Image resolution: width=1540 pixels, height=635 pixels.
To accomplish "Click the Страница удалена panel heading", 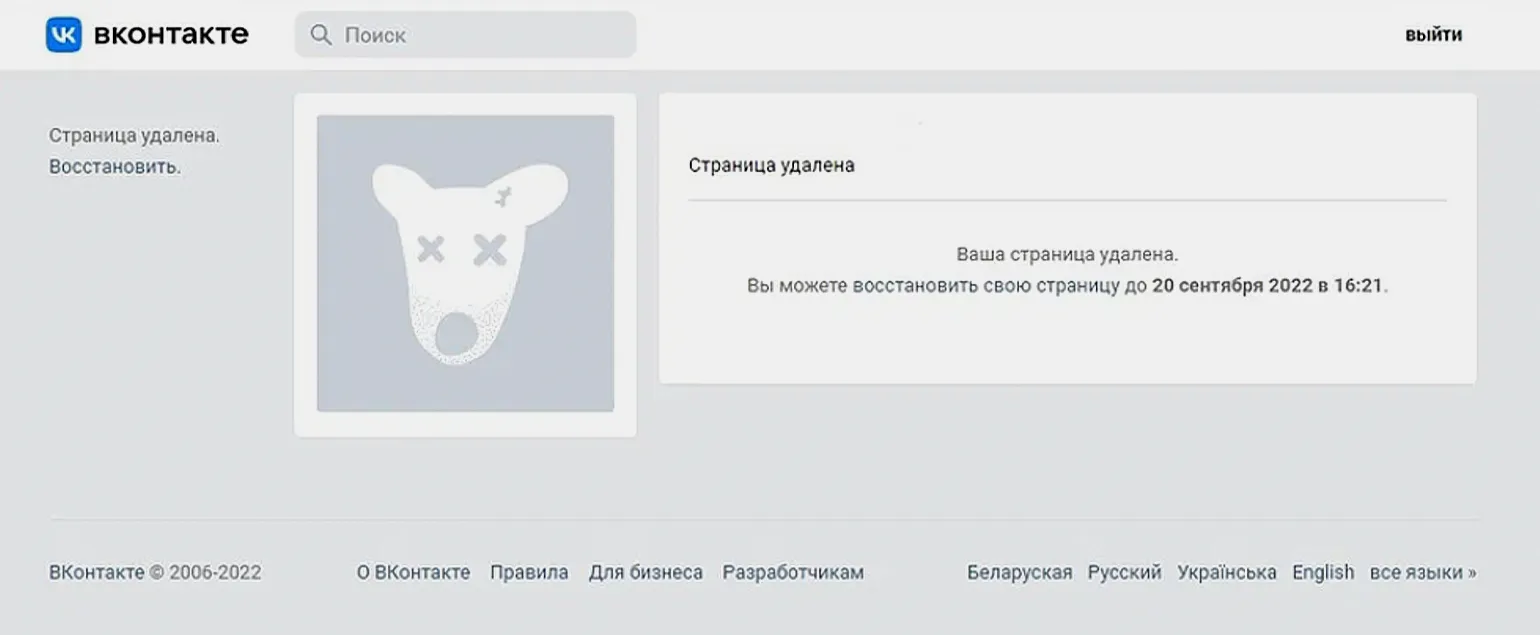I will pos(772,165).
